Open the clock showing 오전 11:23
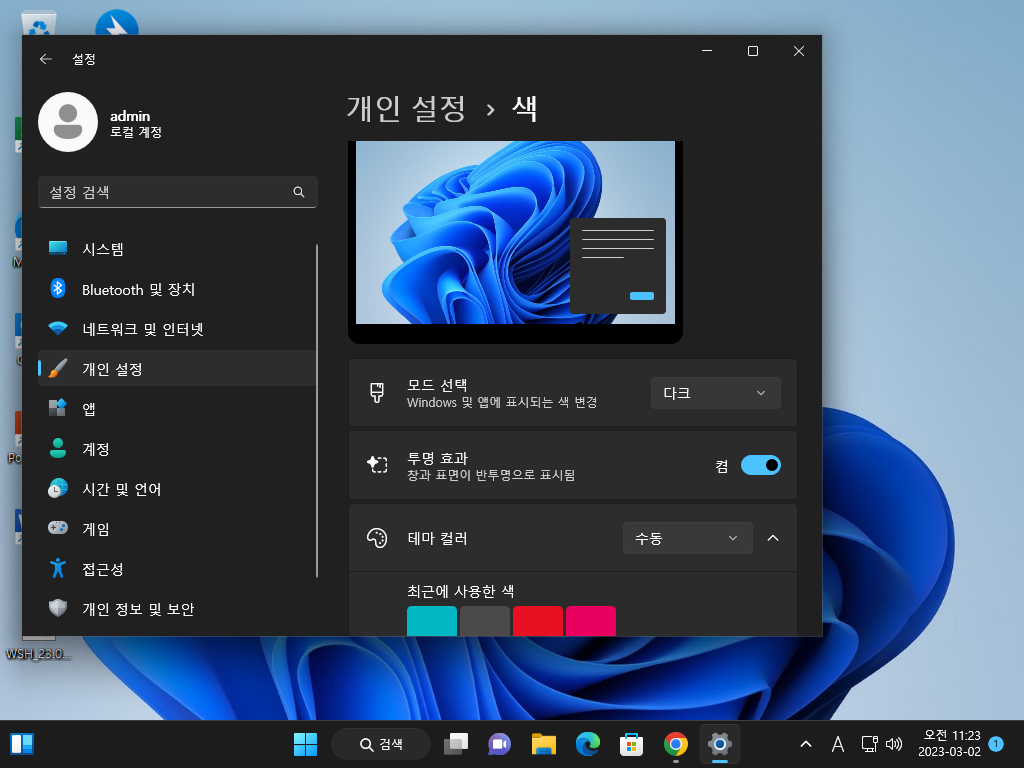1024x768 pixels. click(950, 744)
